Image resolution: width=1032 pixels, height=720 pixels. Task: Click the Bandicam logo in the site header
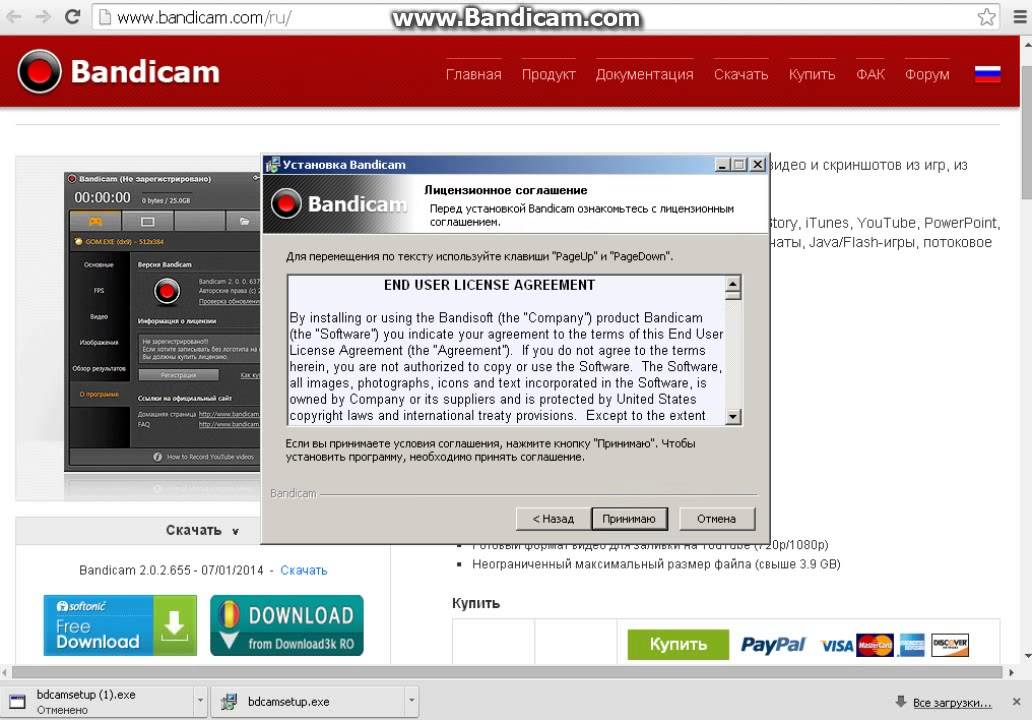point(118,72)
